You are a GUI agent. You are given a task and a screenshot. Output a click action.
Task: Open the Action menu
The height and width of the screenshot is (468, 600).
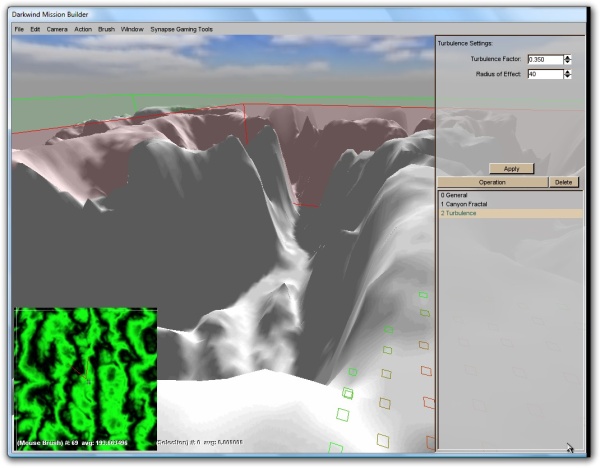click(82, 29)
